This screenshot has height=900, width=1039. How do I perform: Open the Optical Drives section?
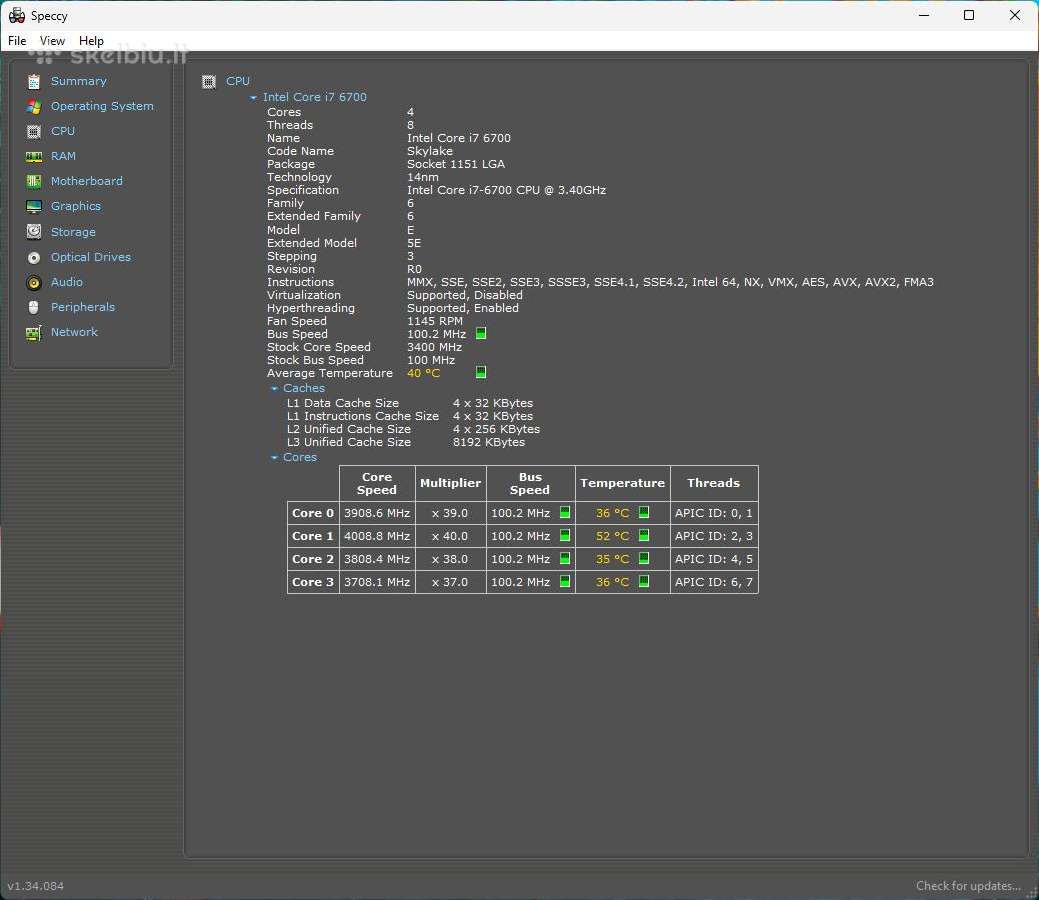coord(91,256)
